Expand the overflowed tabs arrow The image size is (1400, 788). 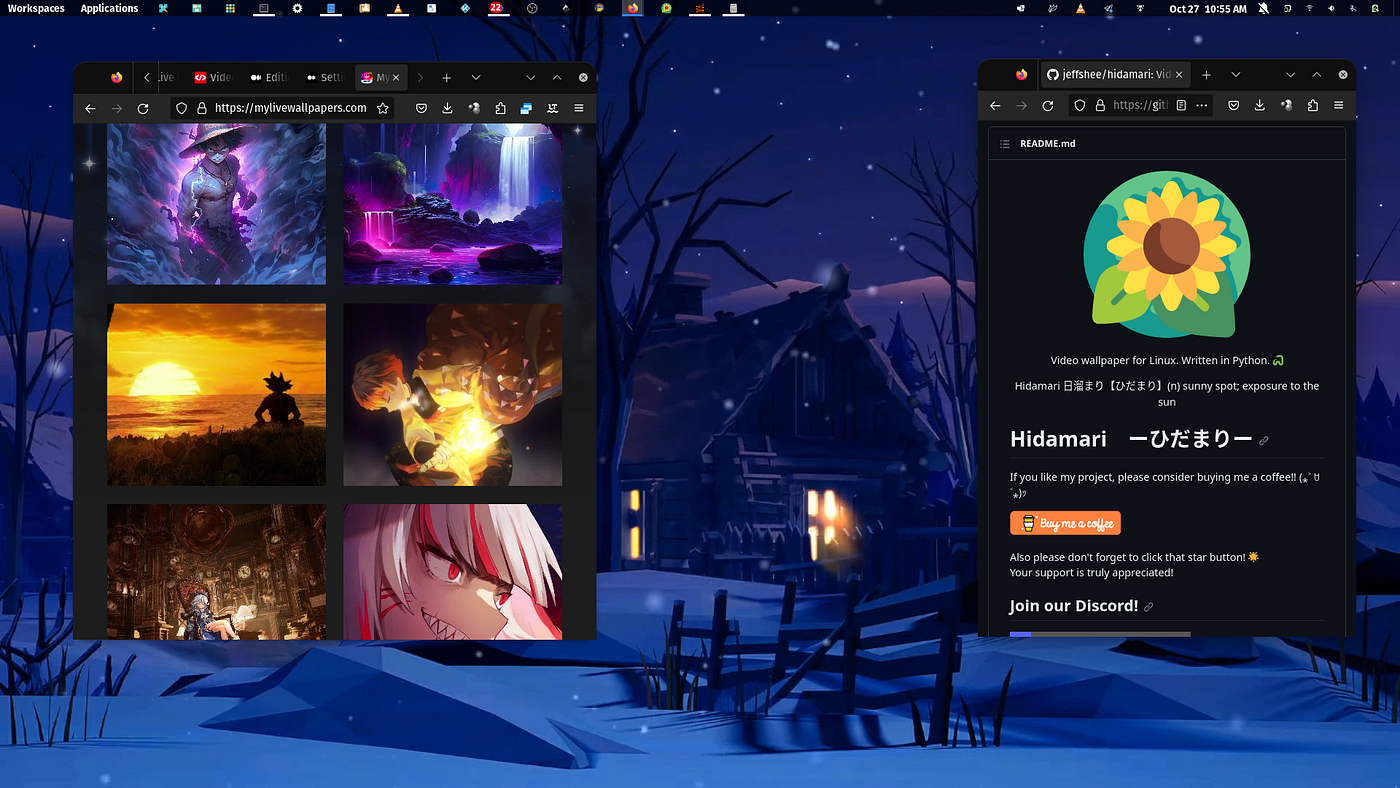(x=420, y=77)
